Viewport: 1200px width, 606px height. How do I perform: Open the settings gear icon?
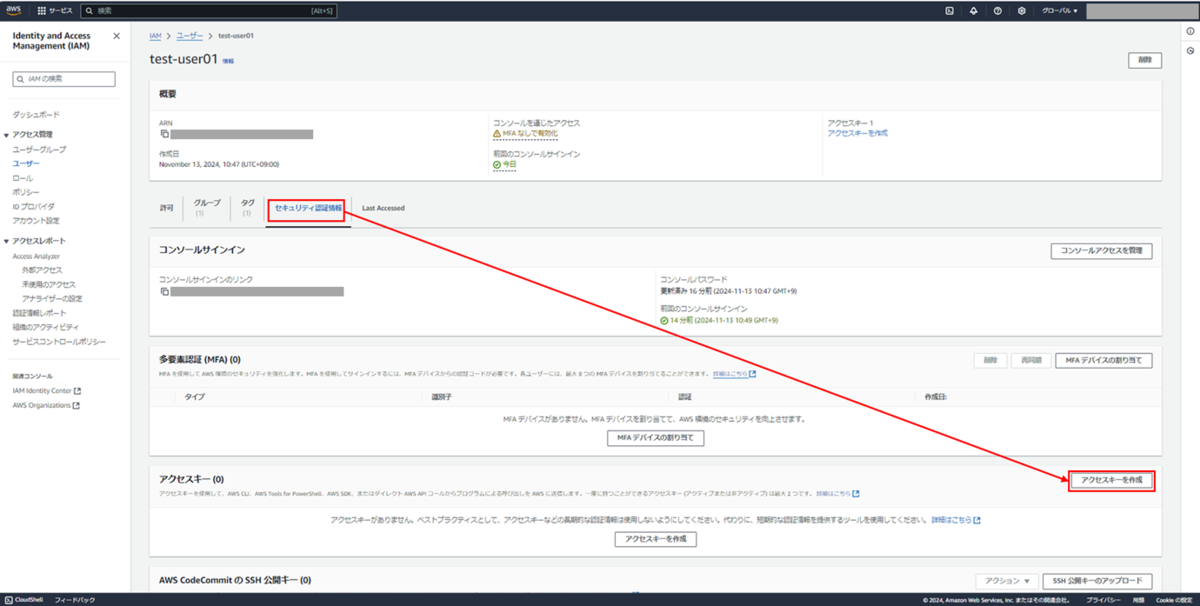pos(1021,10)
